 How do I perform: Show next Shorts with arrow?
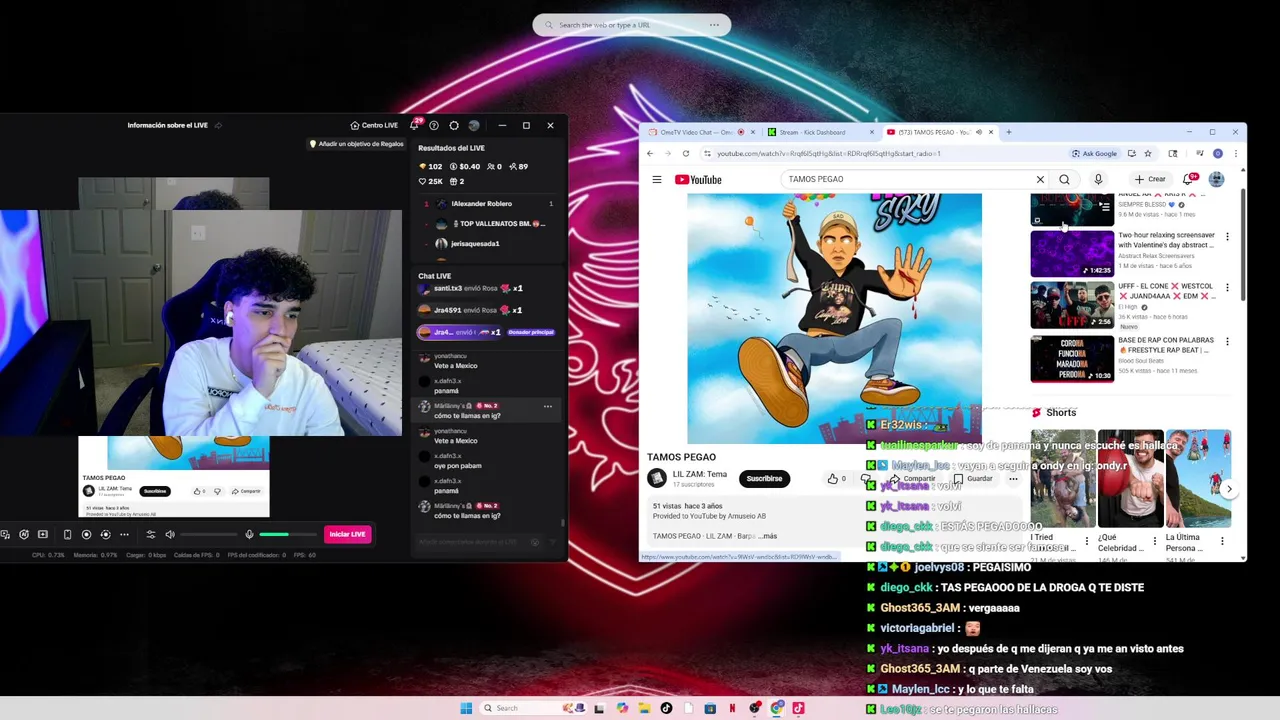pos(1229,489)
